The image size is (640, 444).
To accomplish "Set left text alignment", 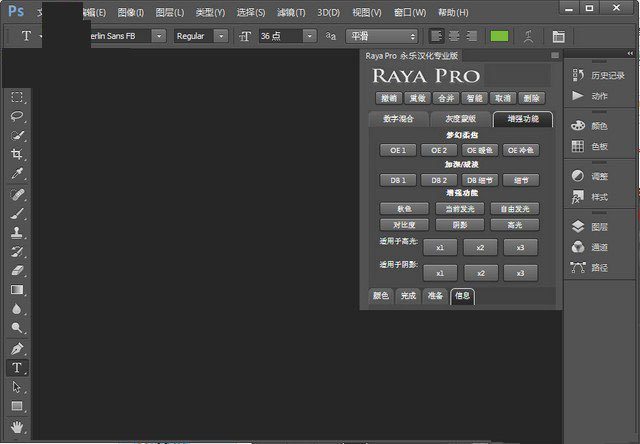I will (x=436, y=36).
